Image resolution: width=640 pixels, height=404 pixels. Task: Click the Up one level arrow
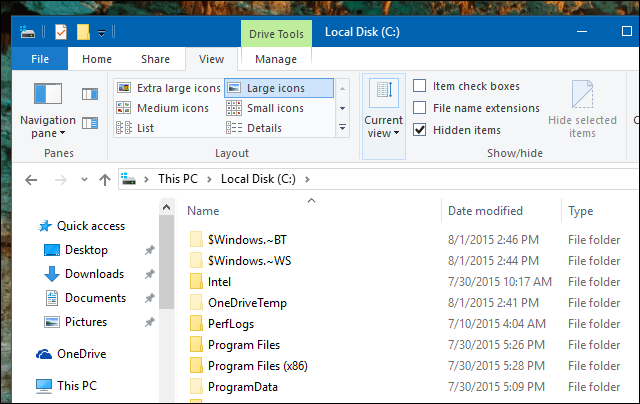[105, 180]
